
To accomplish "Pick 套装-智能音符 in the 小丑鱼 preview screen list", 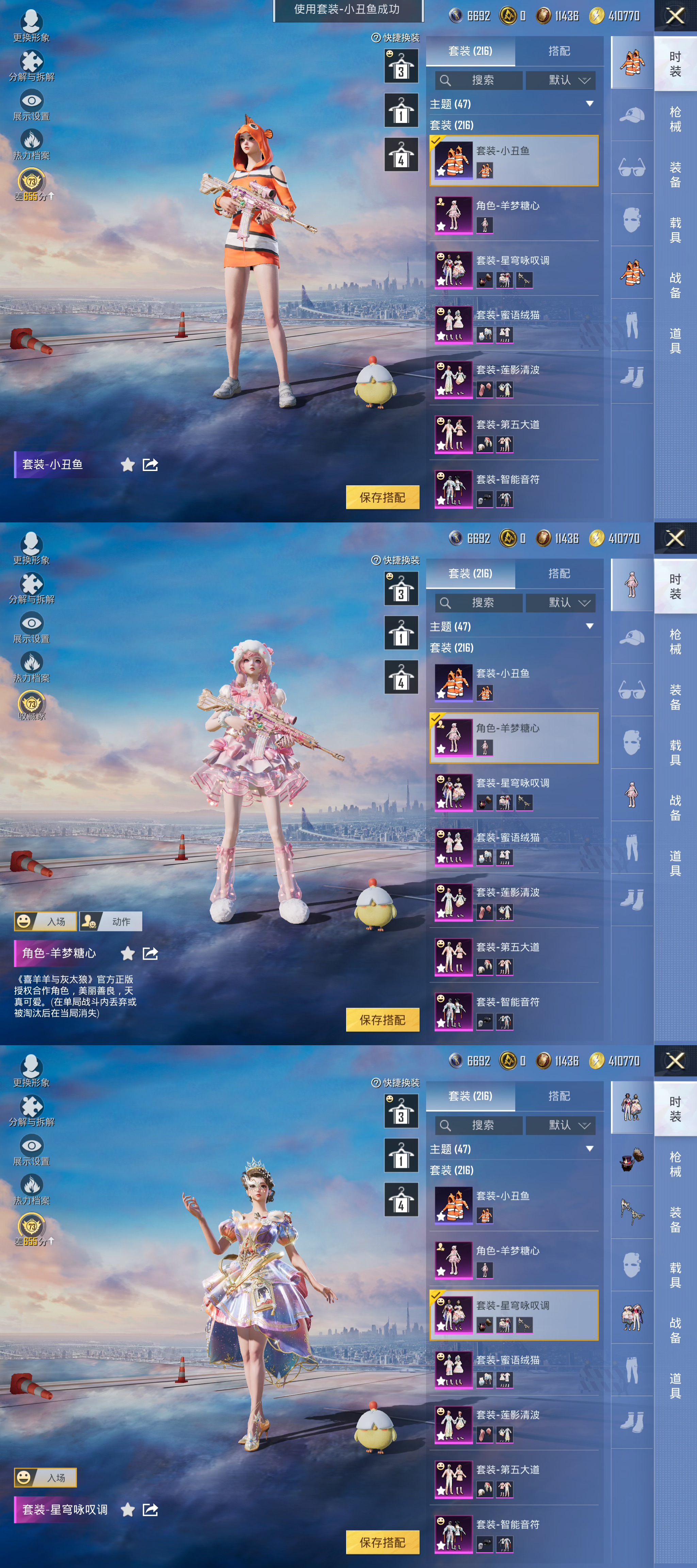I will click(x=514, y=489).
